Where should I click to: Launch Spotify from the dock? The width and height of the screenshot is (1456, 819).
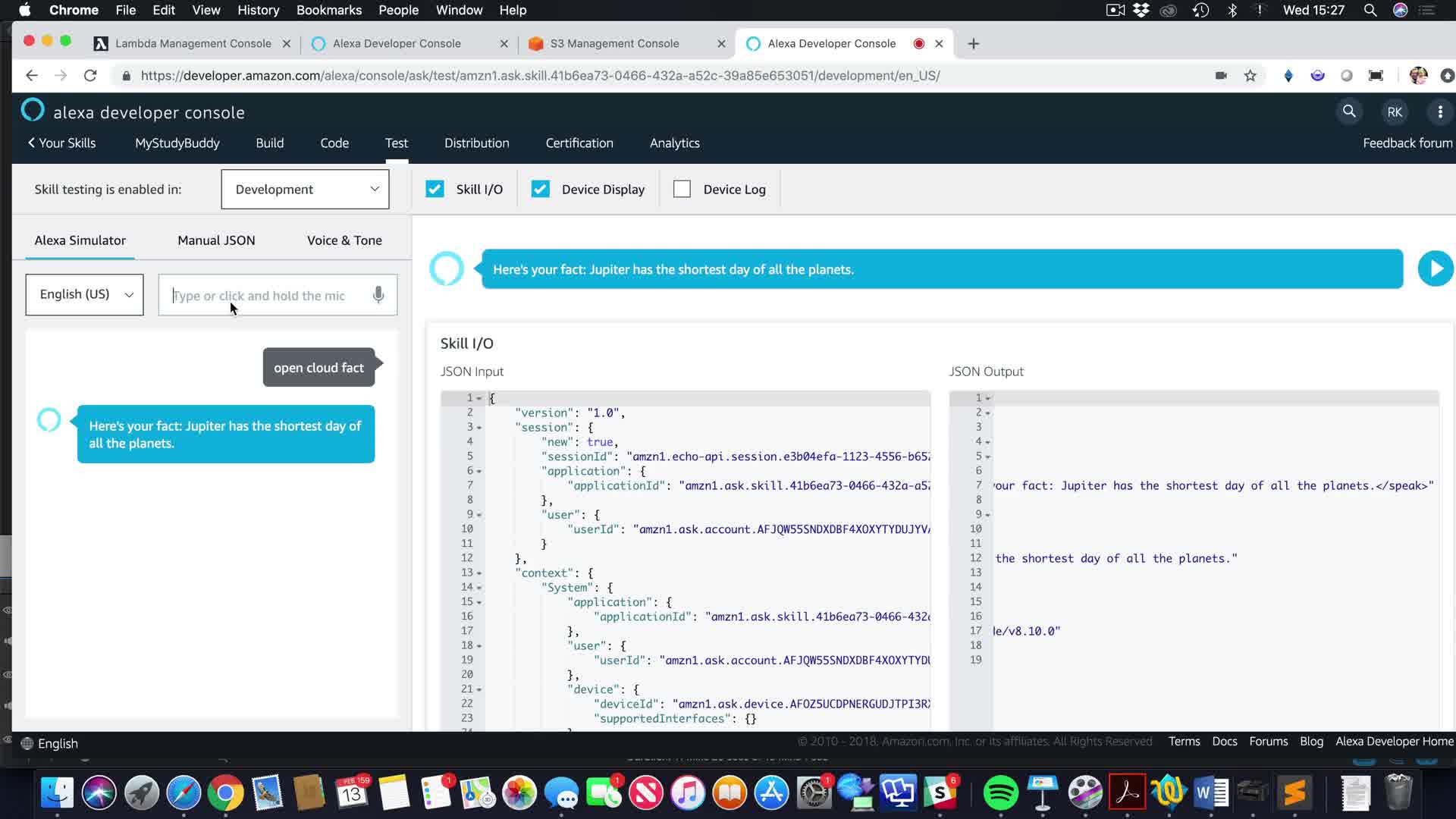coord(1000,793)
